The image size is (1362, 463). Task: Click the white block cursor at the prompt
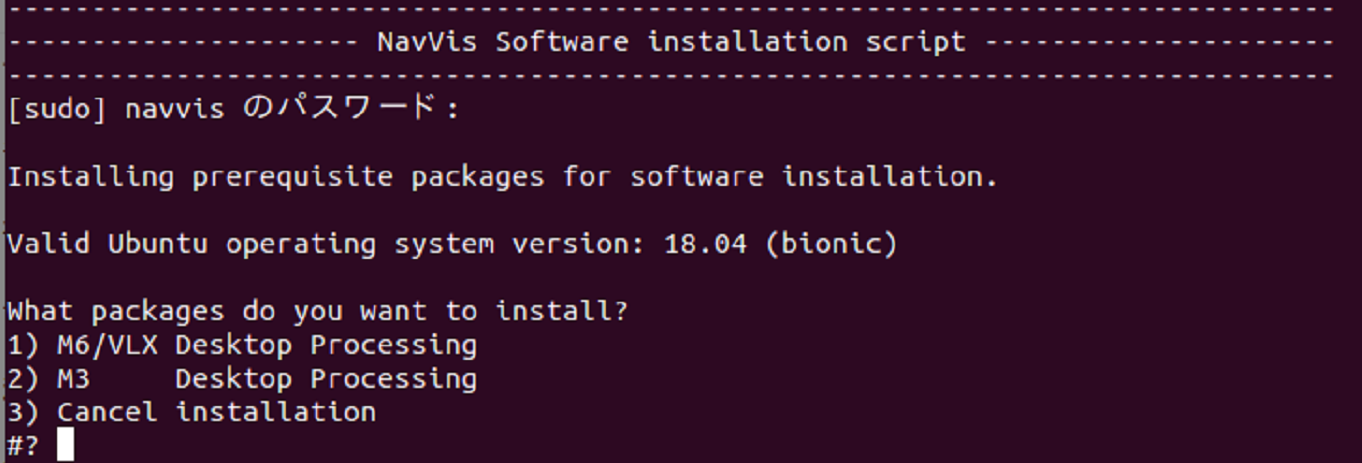pos(65,445)
